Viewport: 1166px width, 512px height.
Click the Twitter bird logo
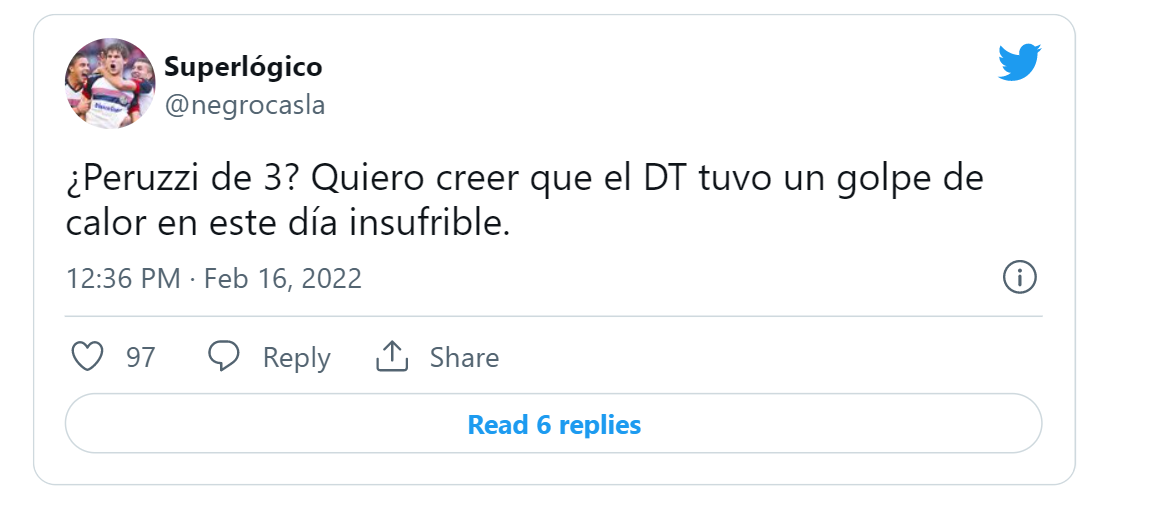(x=1020, y=62)
